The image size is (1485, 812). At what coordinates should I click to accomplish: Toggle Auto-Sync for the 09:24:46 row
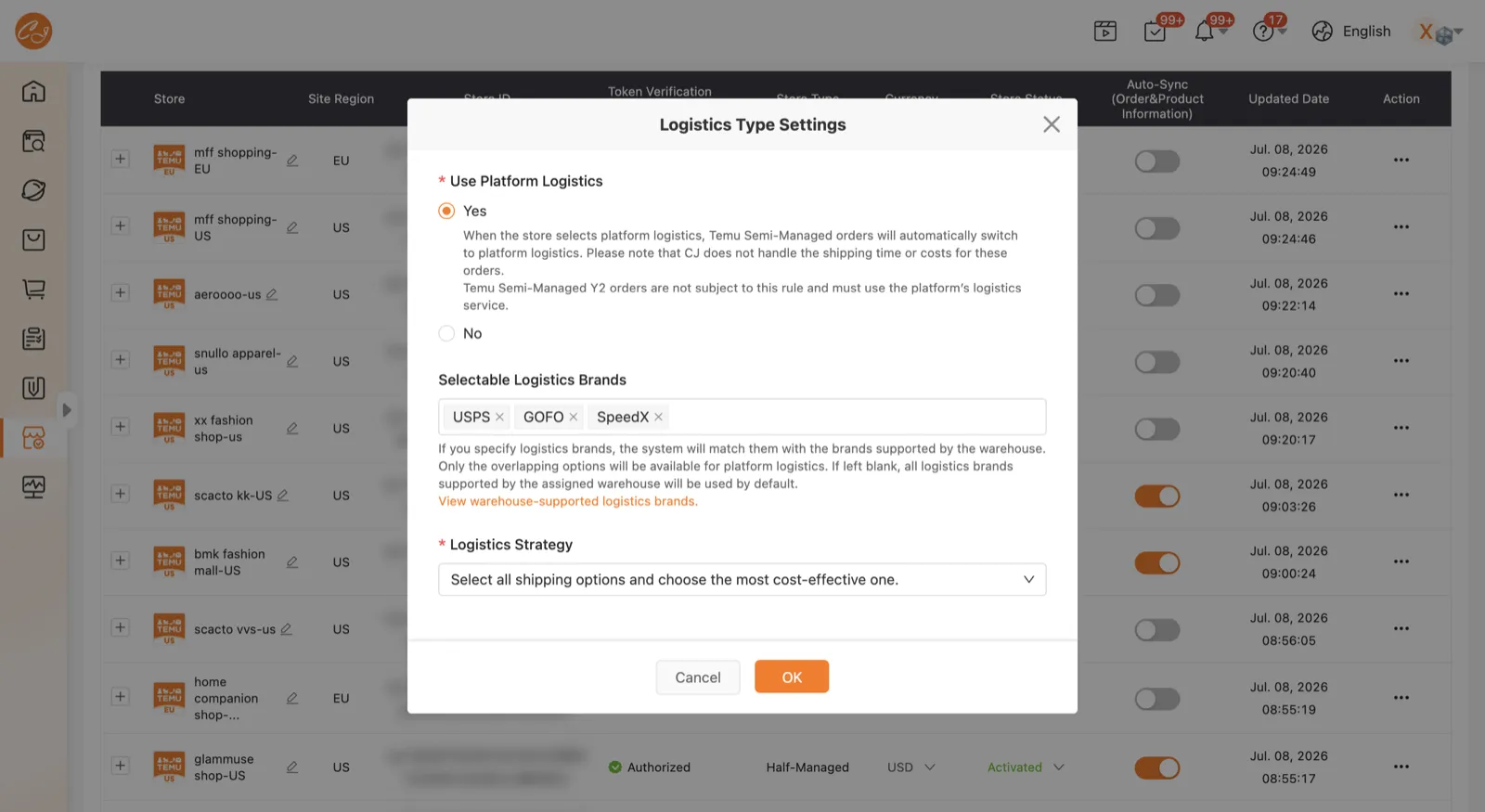click(1157, 228)
